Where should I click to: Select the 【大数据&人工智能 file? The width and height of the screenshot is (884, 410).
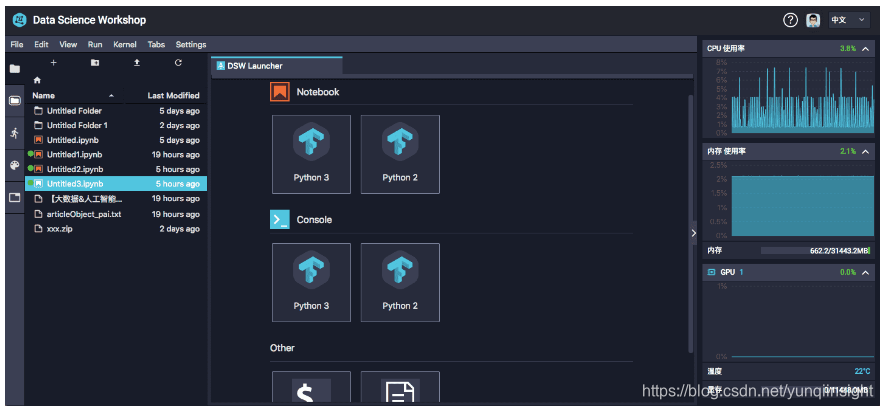(116, 199)
